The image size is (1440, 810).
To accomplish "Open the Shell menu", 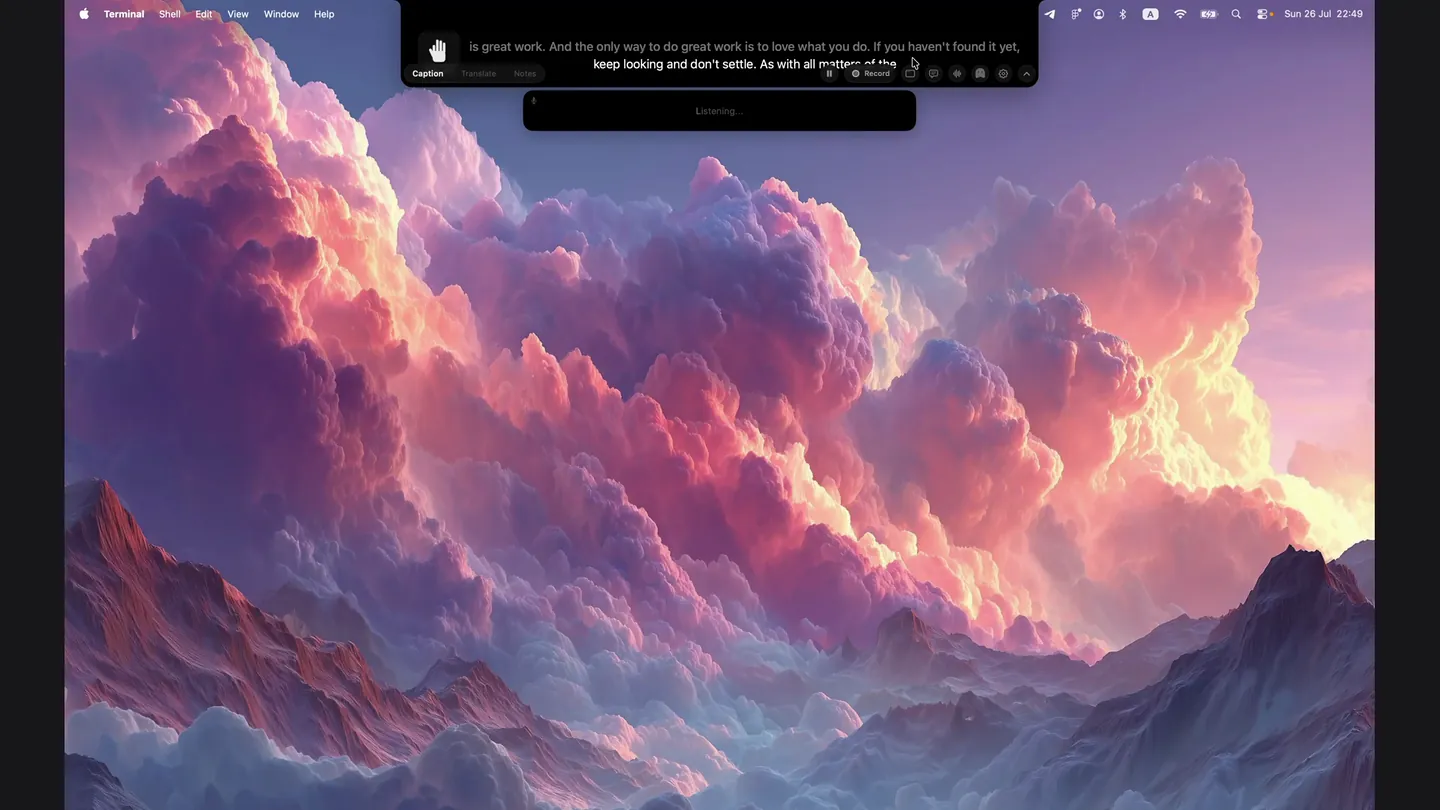I will tap(170, 14).
